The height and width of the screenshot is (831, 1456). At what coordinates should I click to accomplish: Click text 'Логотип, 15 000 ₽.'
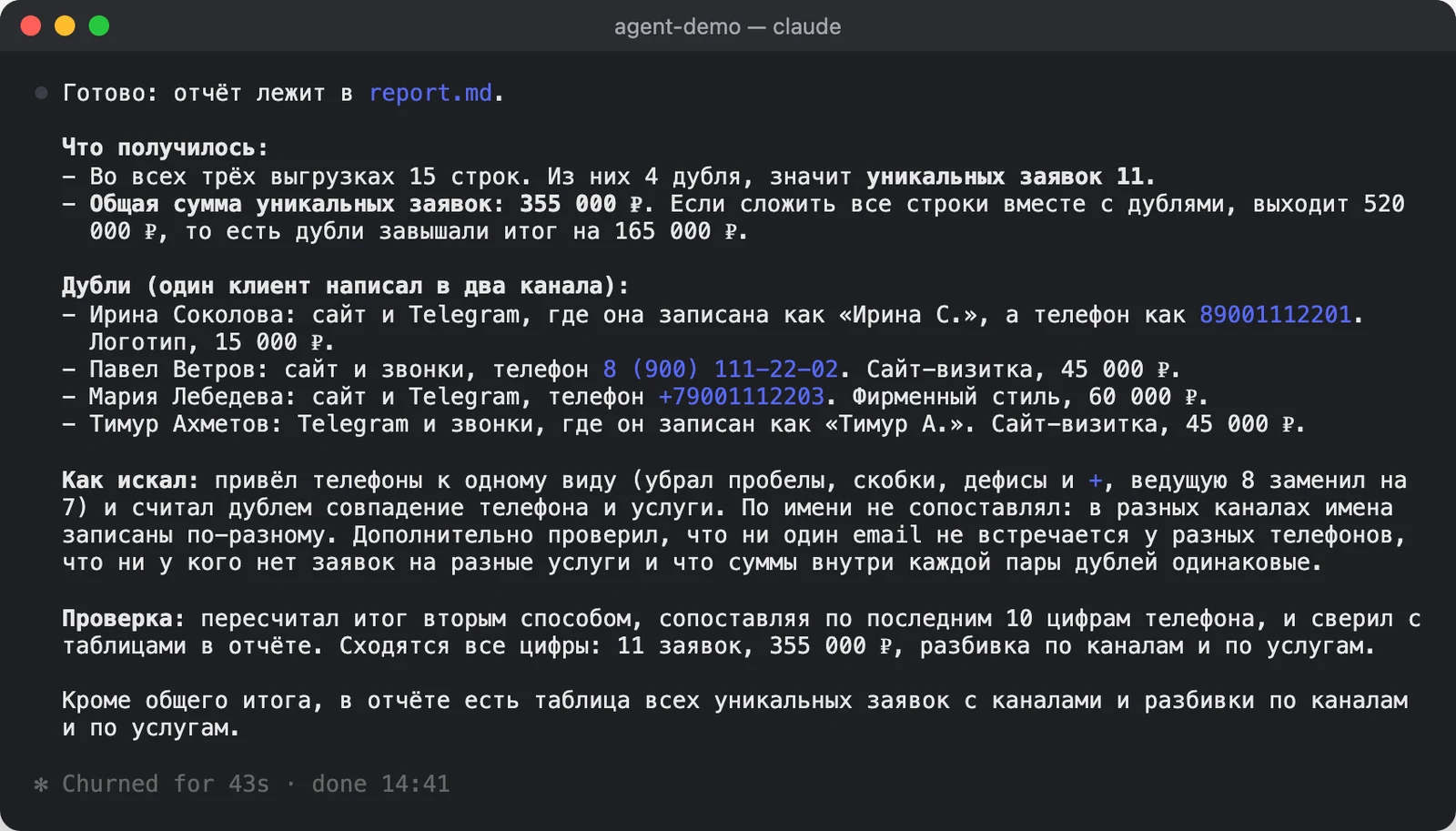point(212,342)
